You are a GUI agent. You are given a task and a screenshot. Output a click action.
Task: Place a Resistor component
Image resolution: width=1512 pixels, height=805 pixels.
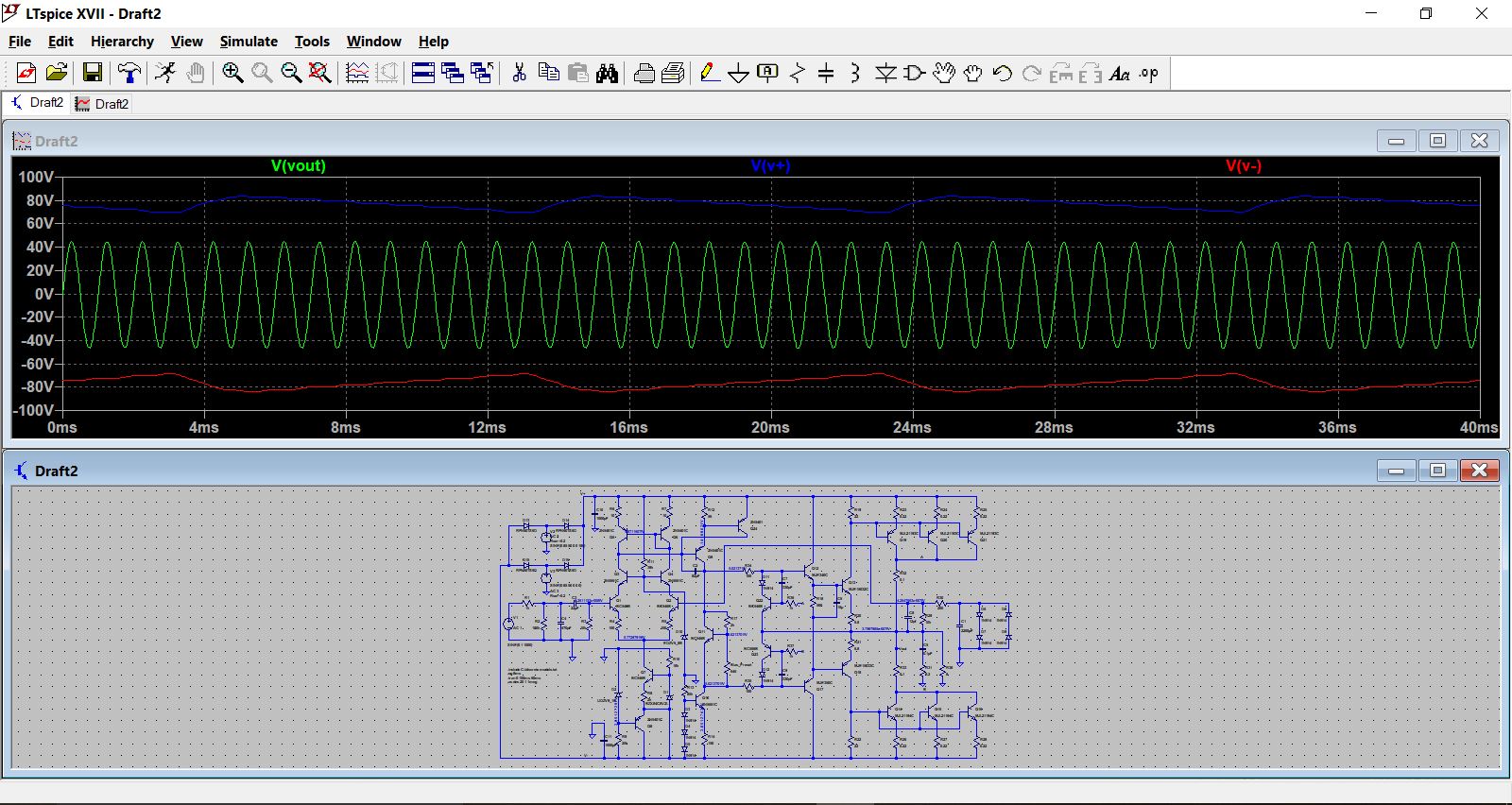pos(798,73)
